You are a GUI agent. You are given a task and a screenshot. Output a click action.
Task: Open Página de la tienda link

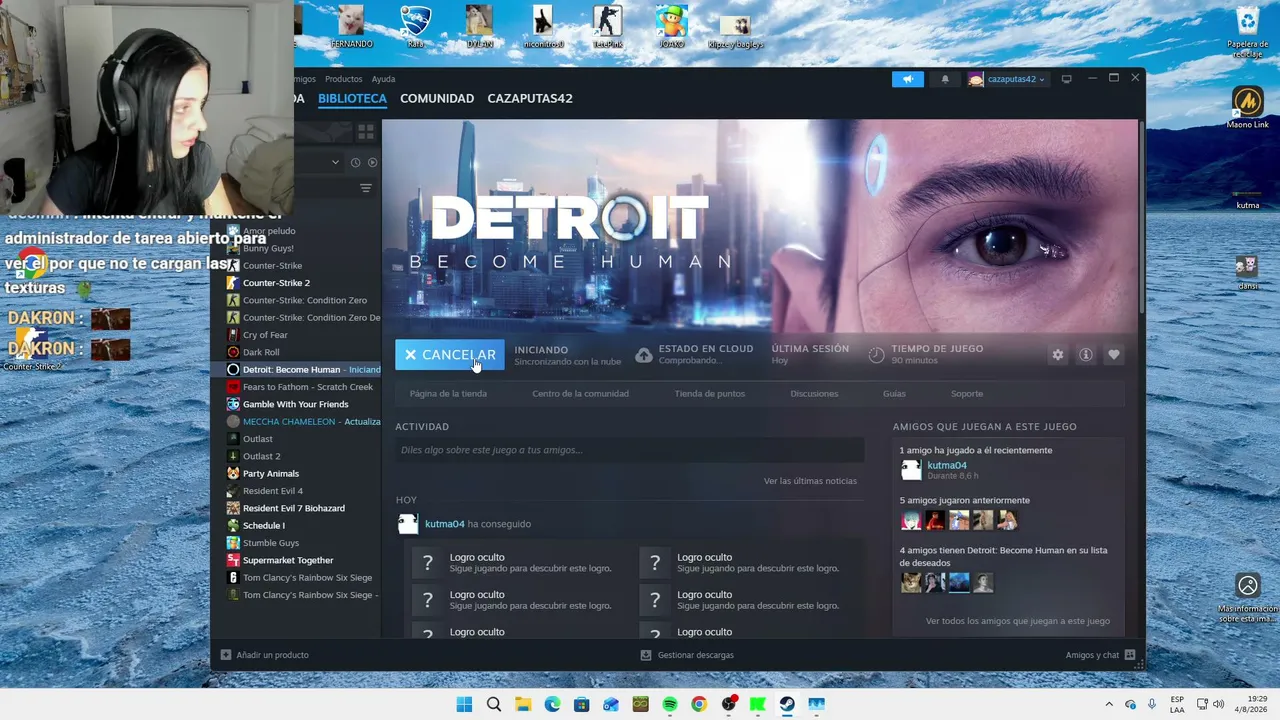(x=448, y=394)
